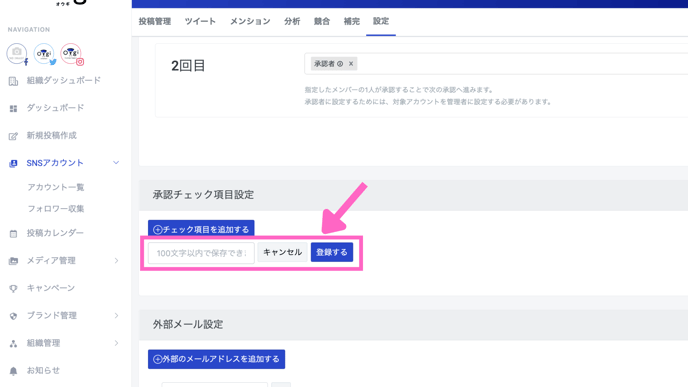The image size is (688, 387).
Task: Open the 競合 tab
Action: coord(322,21)
